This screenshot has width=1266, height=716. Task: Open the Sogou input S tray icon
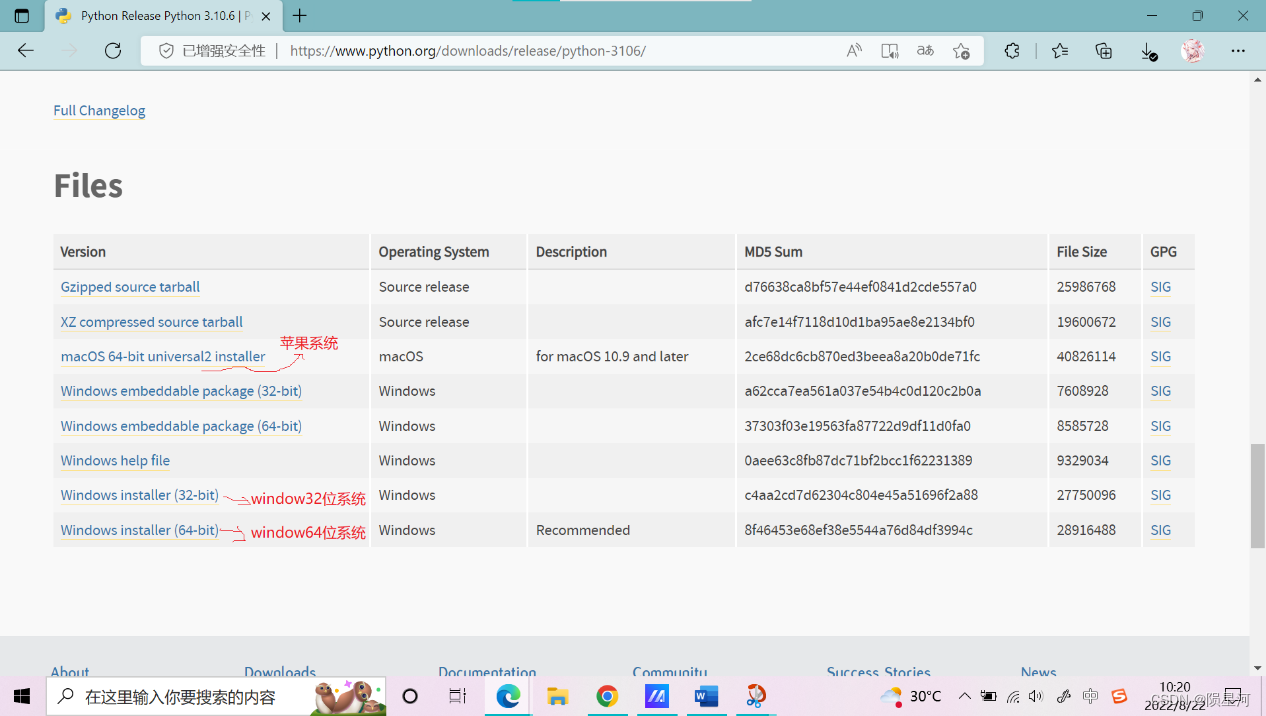(x=1119, y=696)
